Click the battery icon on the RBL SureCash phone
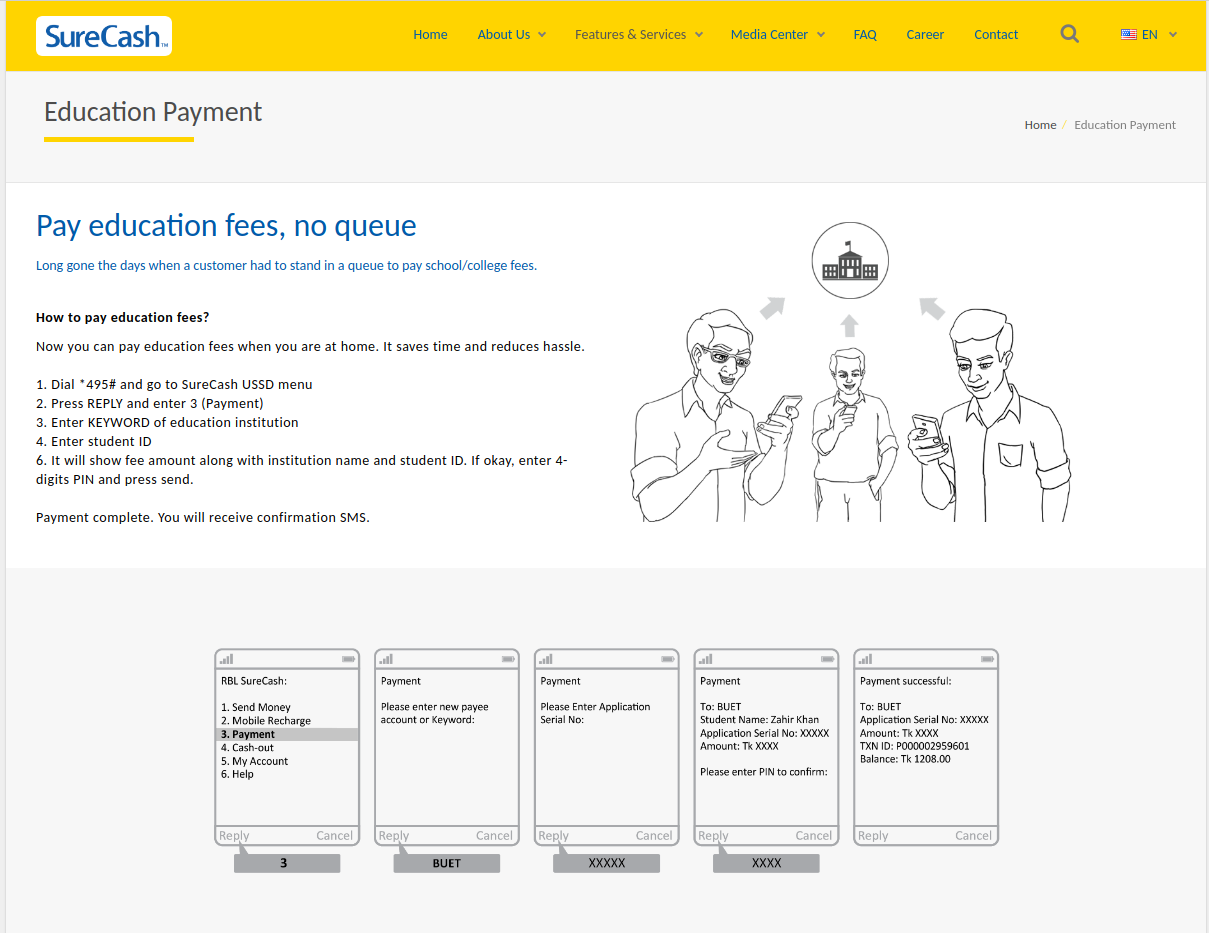Image resolution: width=1209 pixels, height=933 pixels. (349, 659)
